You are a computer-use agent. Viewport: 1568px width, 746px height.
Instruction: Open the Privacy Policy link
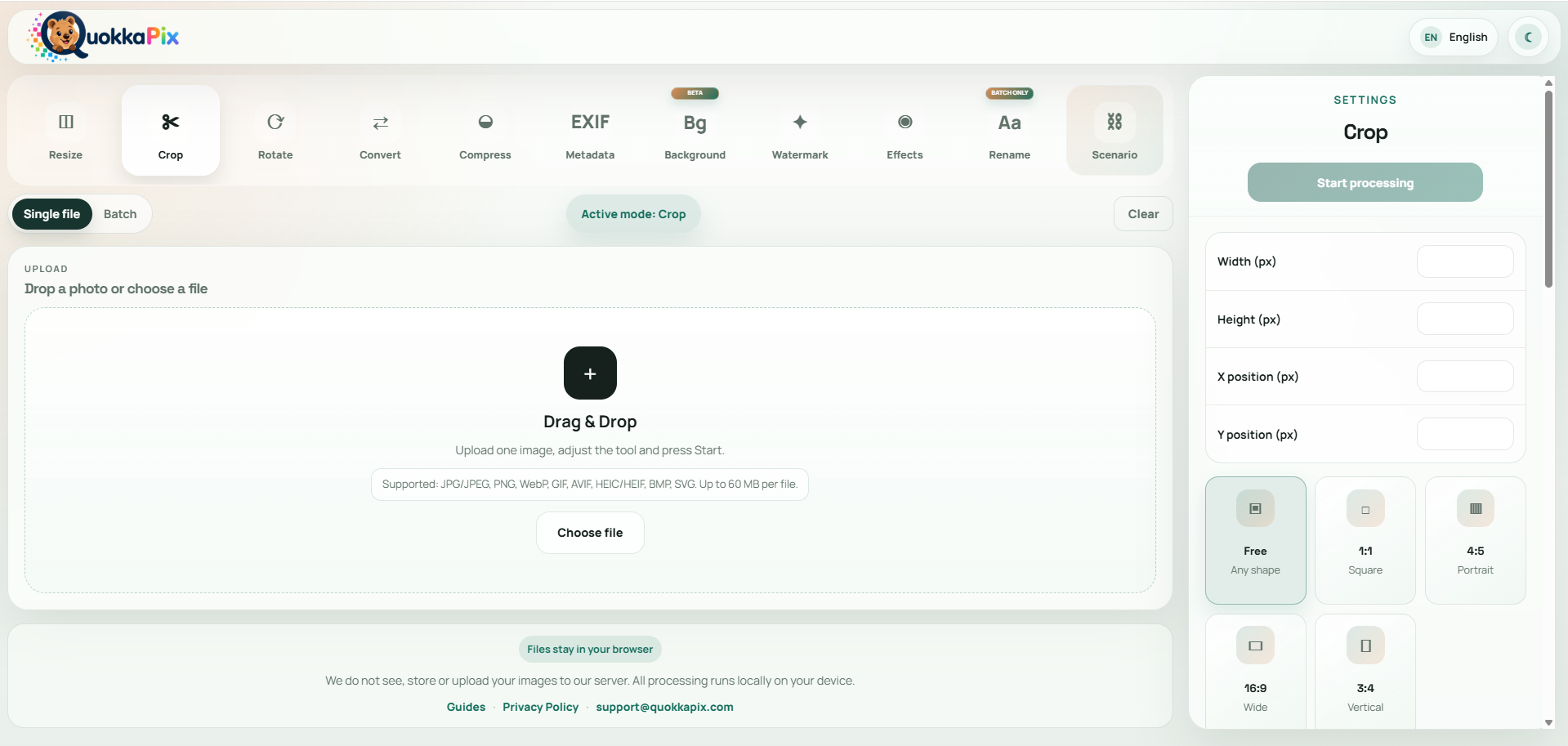coord(540,707)
